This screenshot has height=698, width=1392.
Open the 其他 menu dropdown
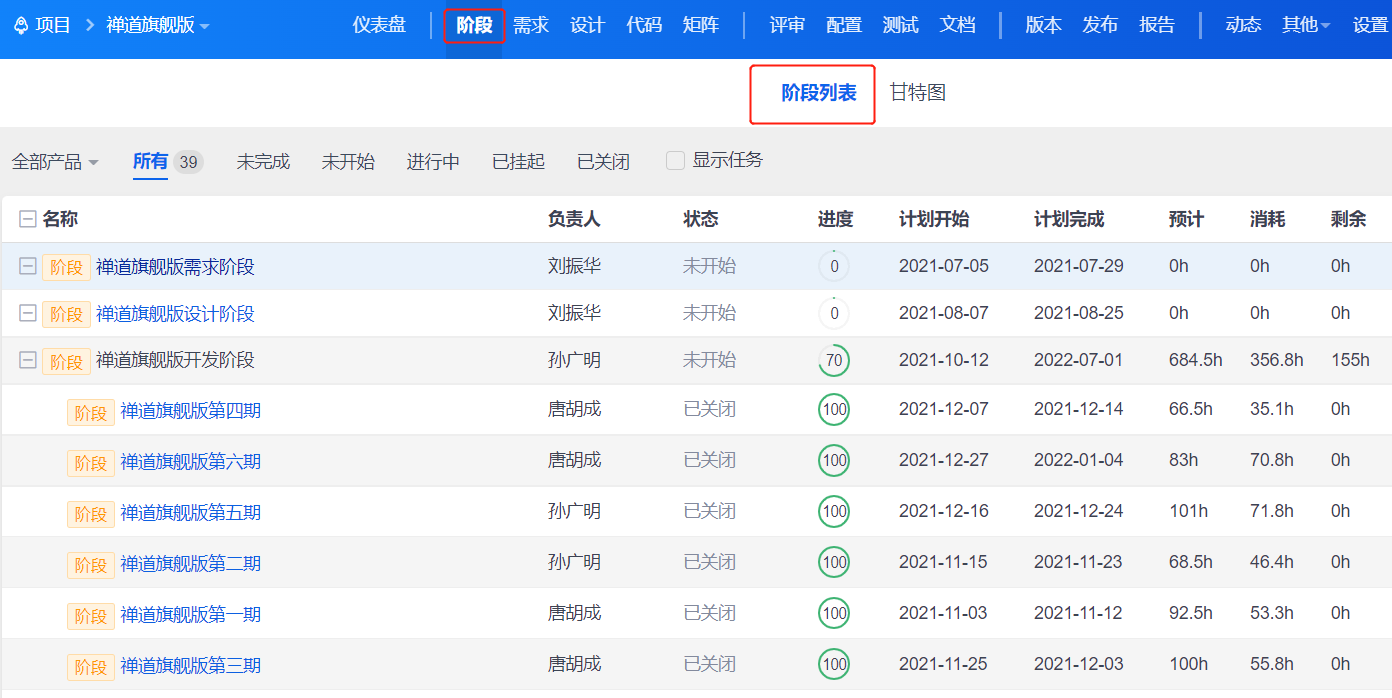(1305, 26)
